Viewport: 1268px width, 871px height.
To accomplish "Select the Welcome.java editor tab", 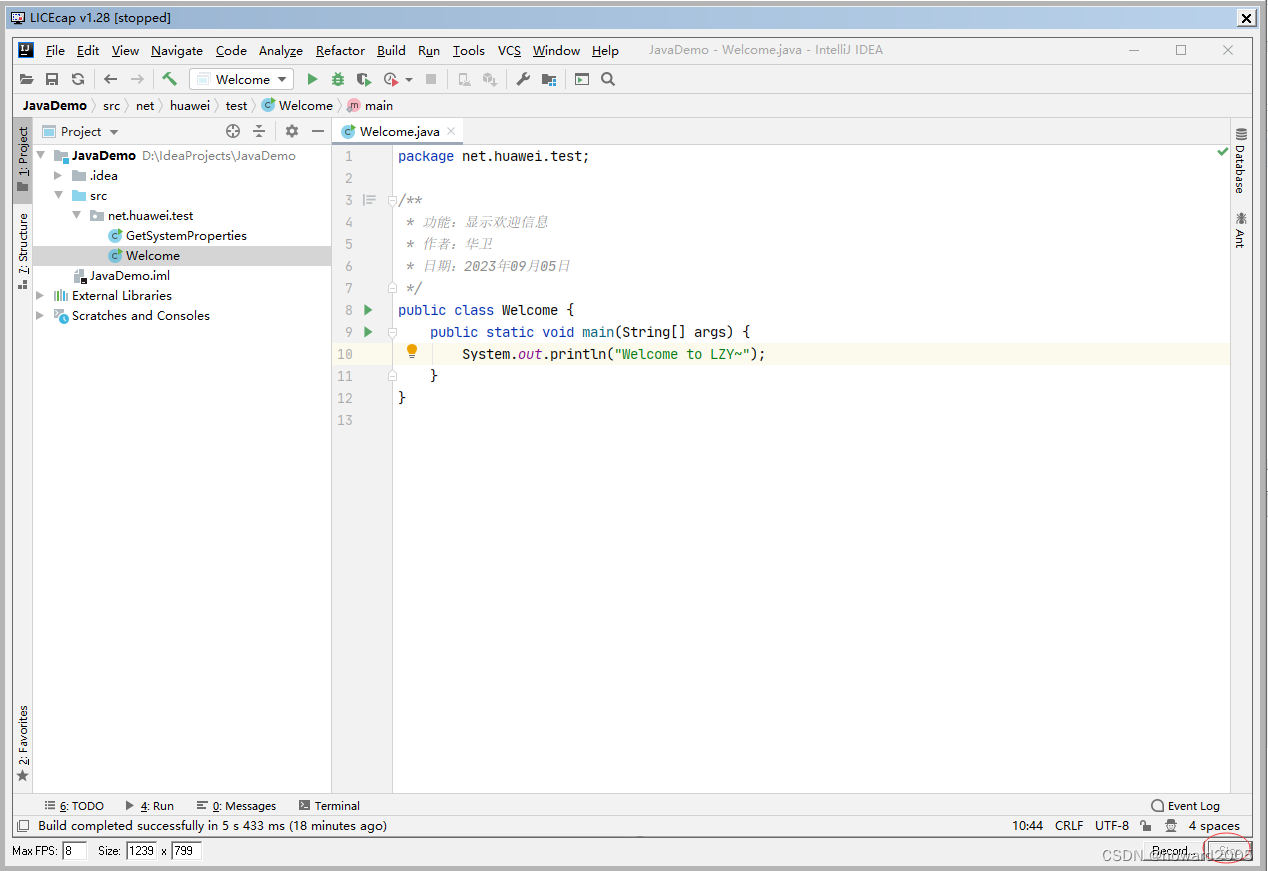I will pos(399,131).
